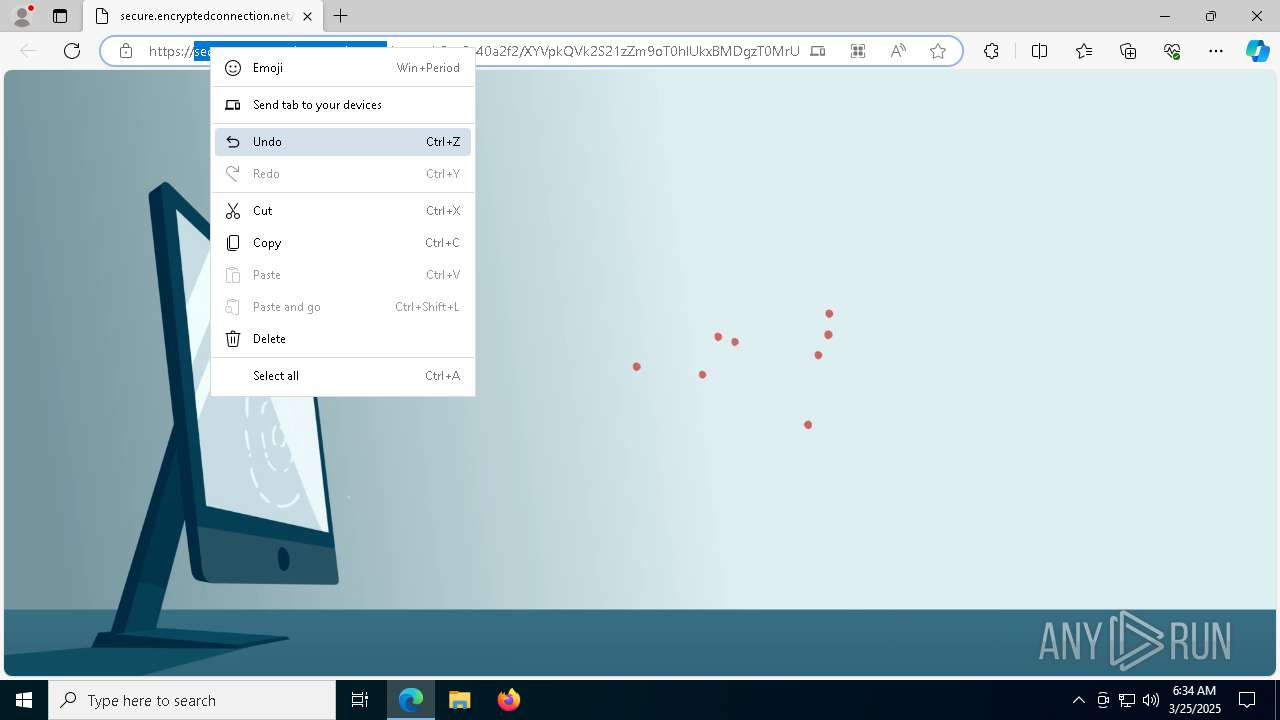Refresh the page

(x=72, y=51)
